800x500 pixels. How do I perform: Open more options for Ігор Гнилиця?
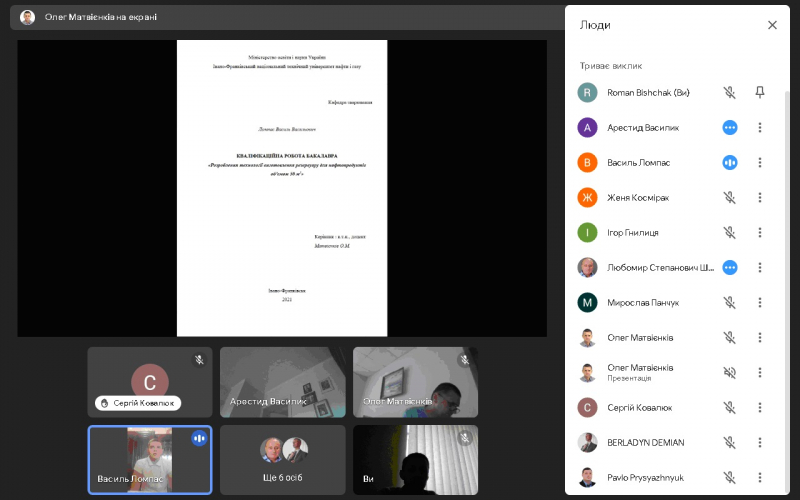coord(760,233)
